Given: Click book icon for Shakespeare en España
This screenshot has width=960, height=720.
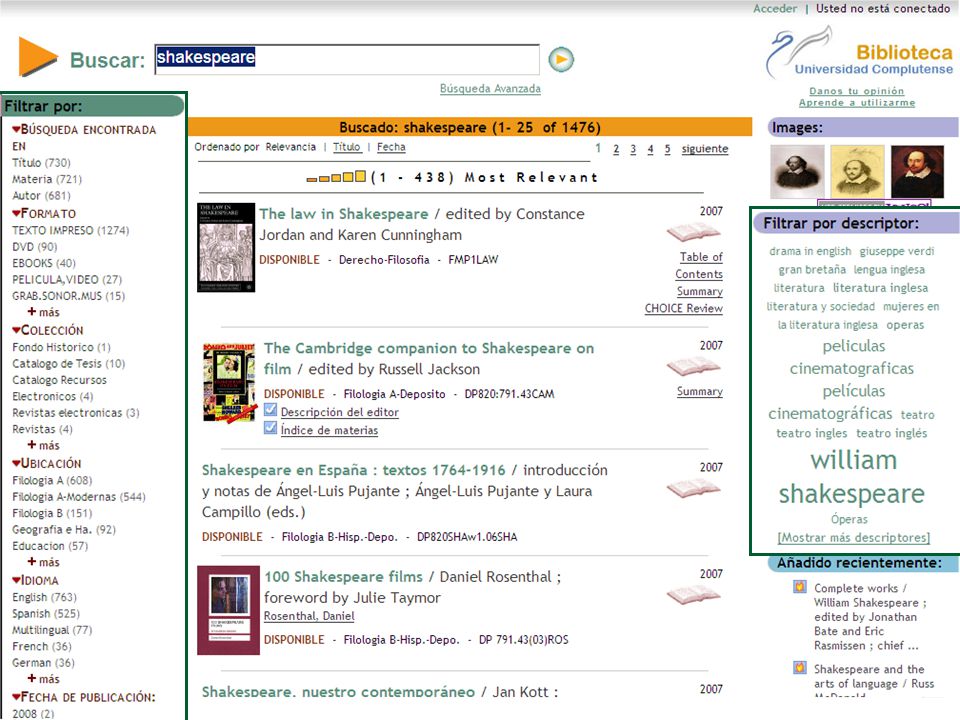Looking at the screenshot, I should pos(693,489).
